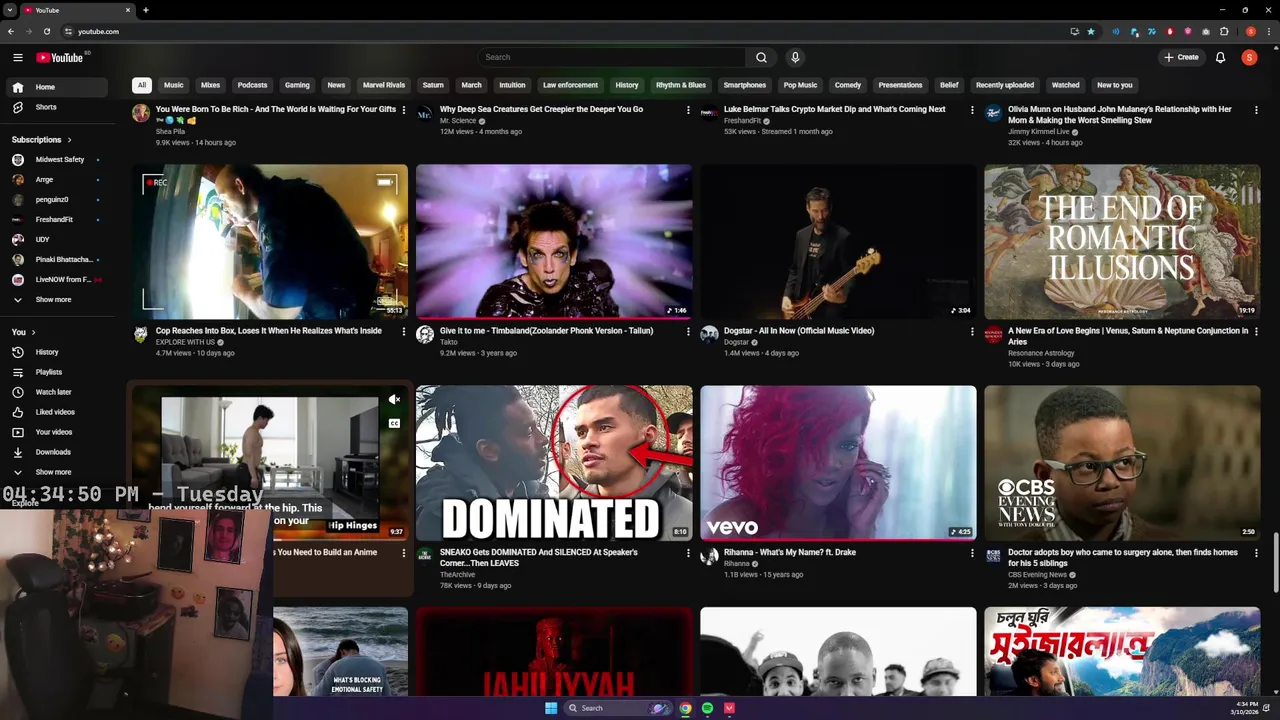
Task: Click the page vertical scrollbar
Action: [1275, 565]
